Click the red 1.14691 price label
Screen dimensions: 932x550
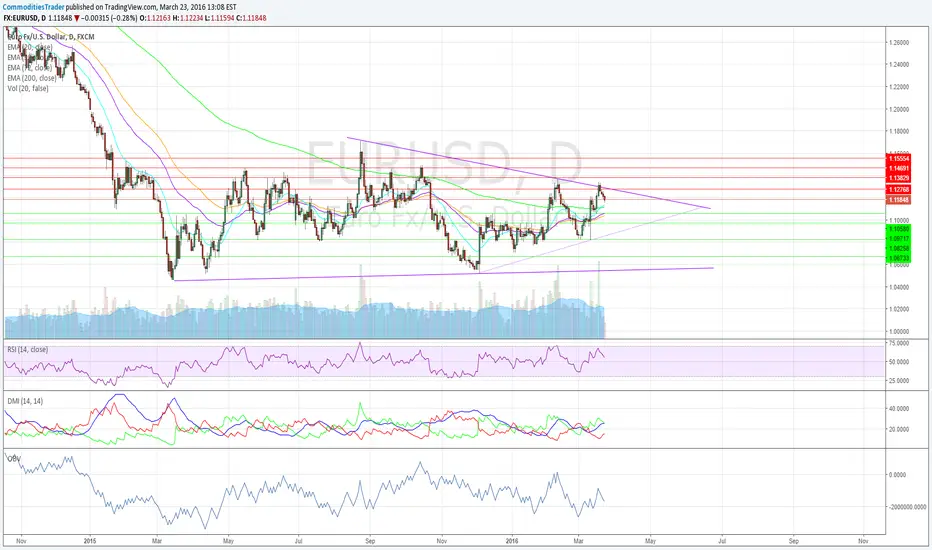click(x=898, y=169)
